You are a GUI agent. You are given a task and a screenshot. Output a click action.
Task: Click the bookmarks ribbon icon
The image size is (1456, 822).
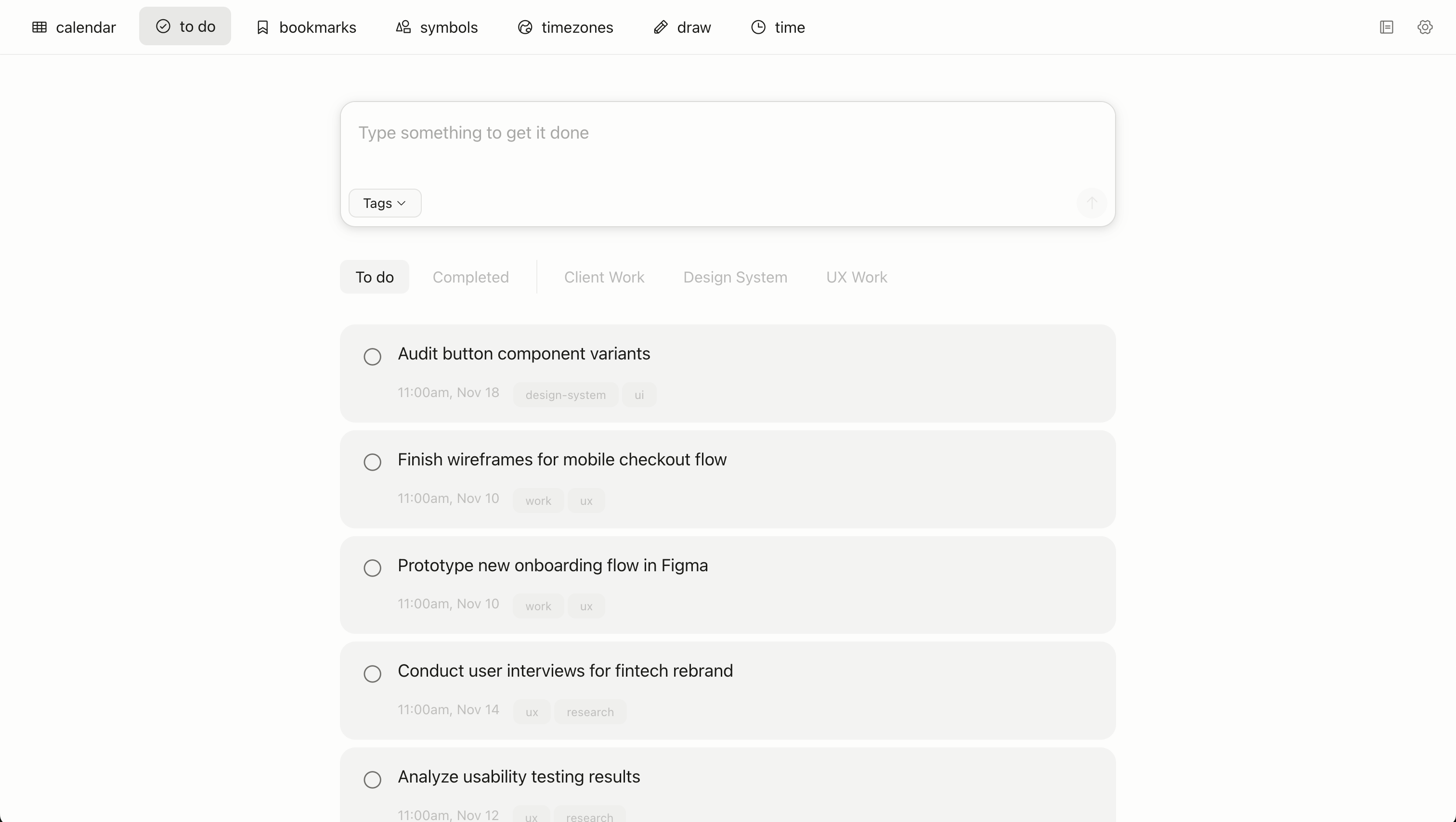[x=262, y=27]
